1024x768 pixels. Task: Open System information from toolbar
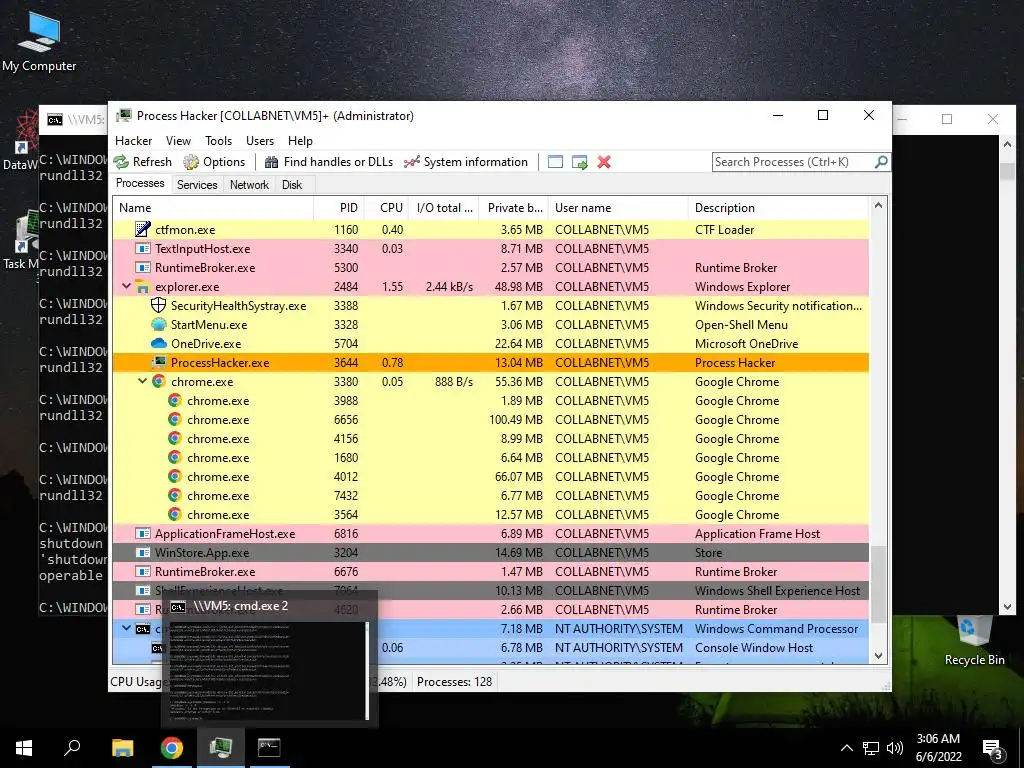pyautogui.click(x=466, y=162)
